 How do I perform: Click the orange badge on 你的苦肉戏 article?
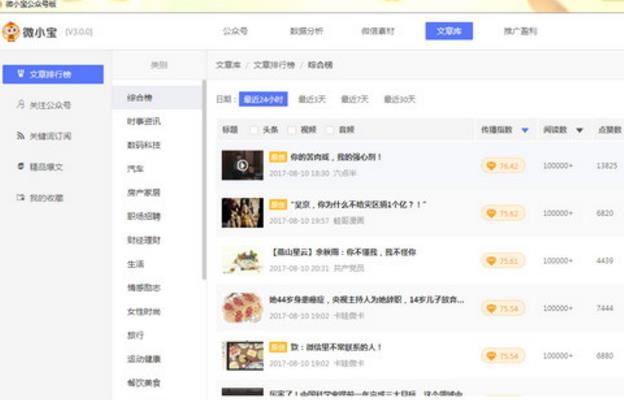tap(278, 157)
